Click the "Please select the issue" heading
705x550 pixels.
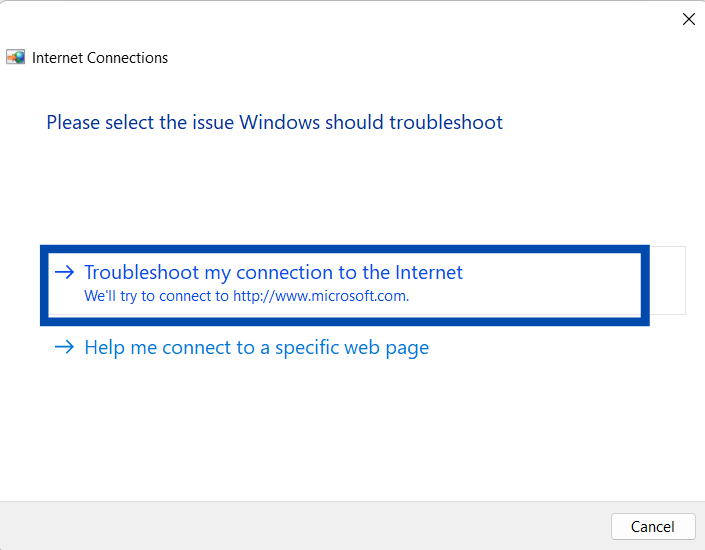click(274, 123)
